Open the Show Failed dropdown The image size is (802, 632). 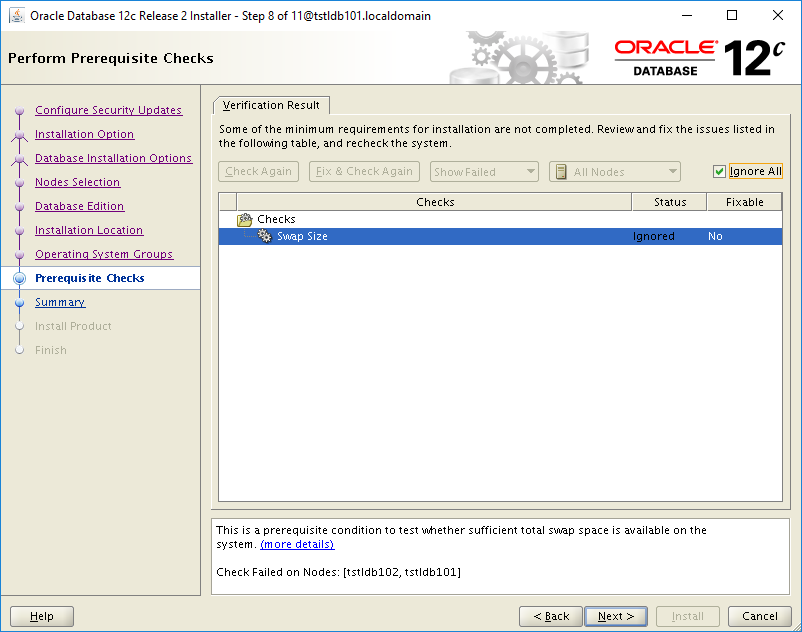point(484,172)
